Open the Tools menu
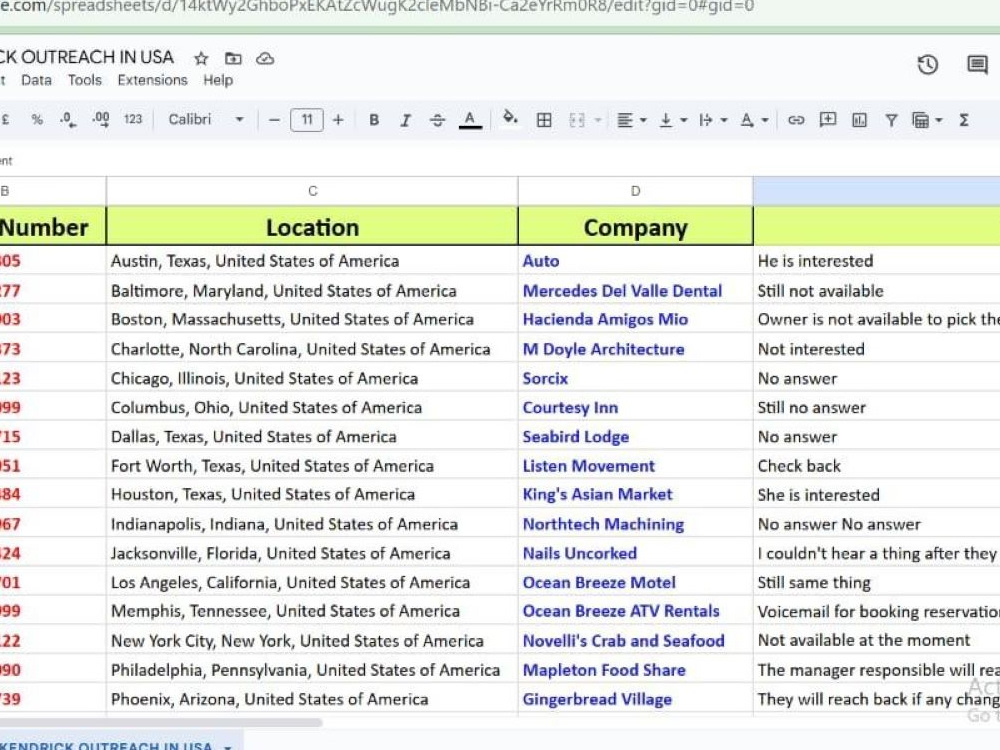 pyautogui.click(x=85, y=80)
